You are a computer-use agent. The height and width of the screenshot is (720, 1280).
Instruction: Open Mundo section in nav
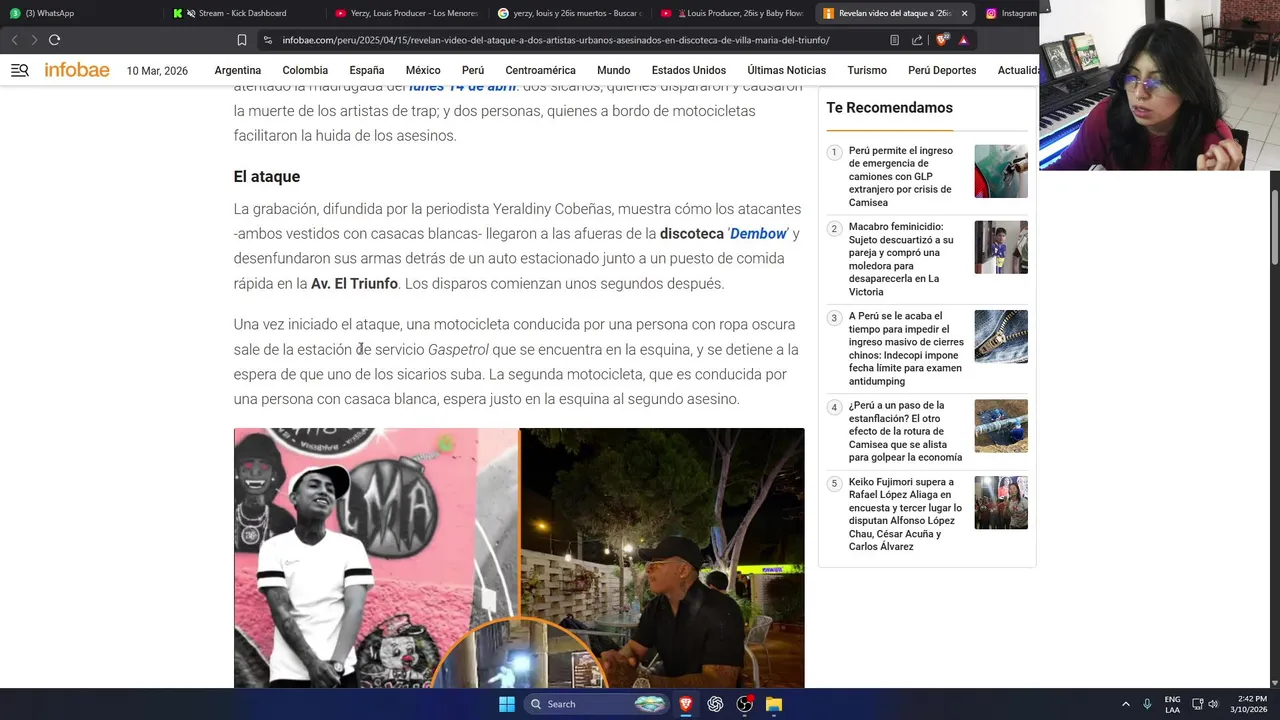point(614,70)
